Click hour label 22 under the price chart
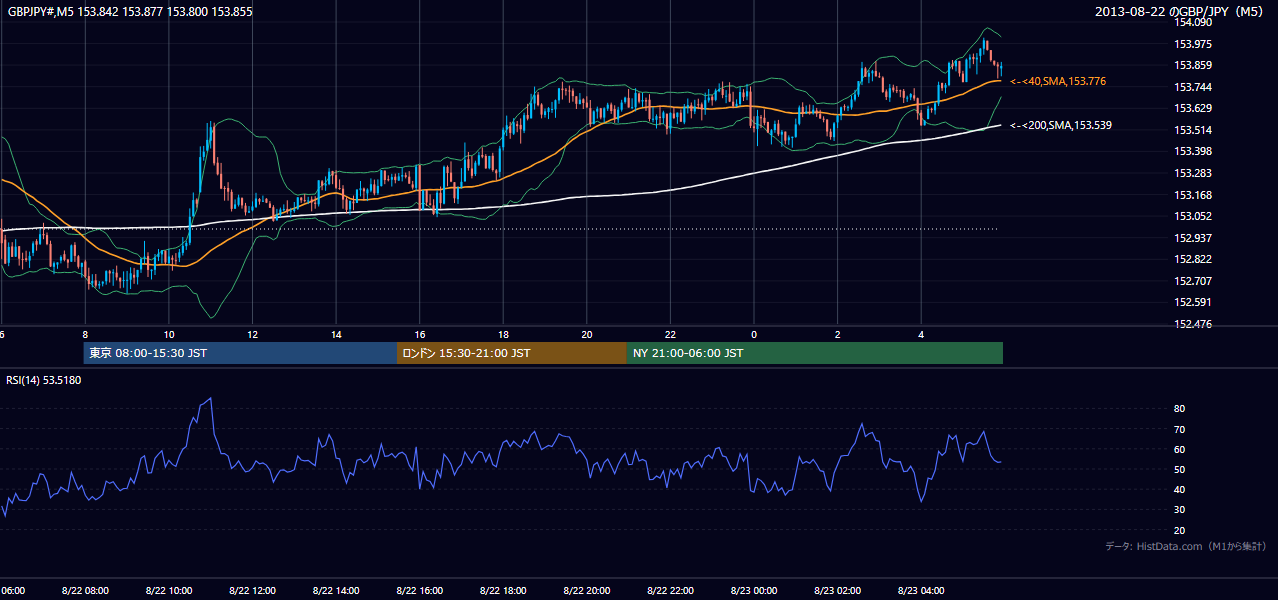The height and width of the screenshot is (600, 1278). click(x=670, y=335)
